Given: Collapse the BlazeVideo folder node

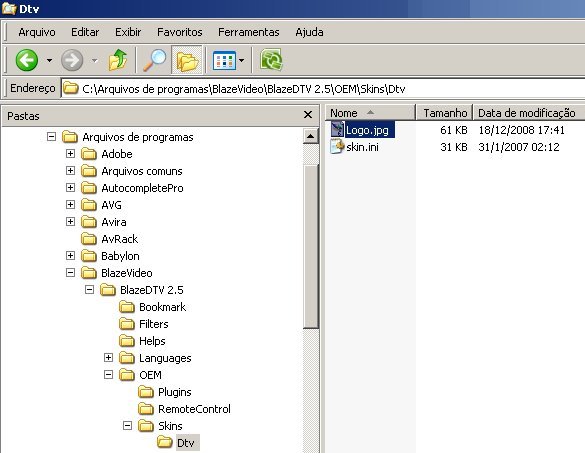Looking at the screenshot, I should tap(70, 272).
